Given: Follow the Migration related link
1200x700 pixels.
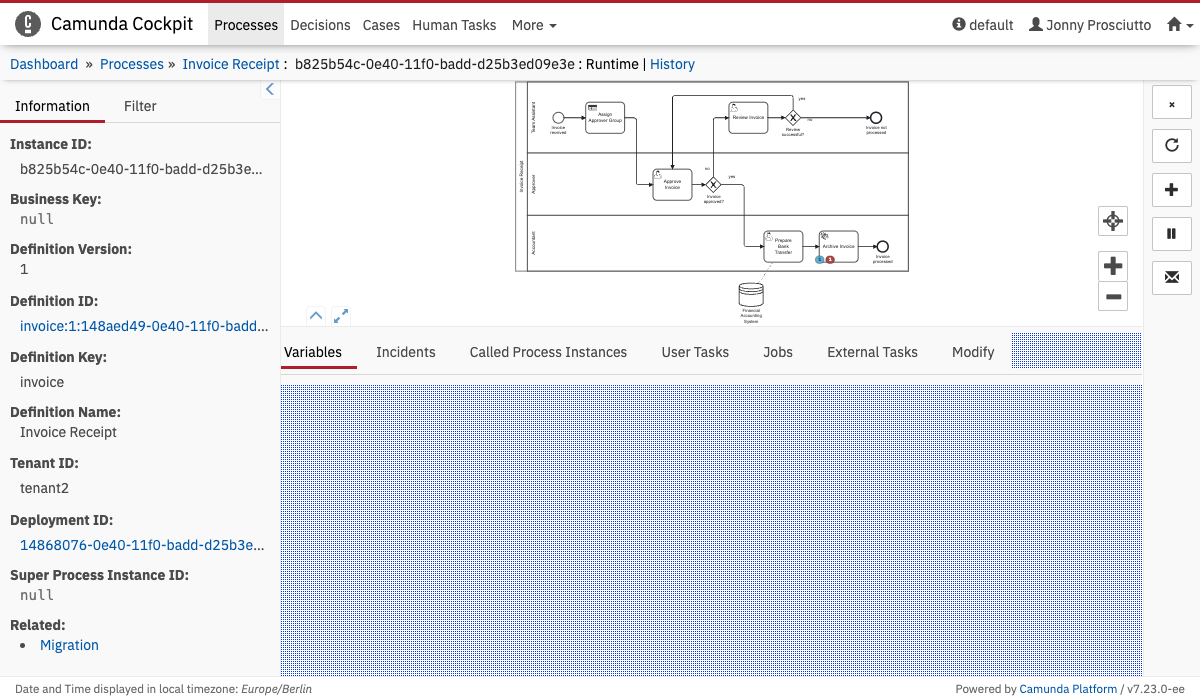Looking at the screenshot, I should 69,645.
